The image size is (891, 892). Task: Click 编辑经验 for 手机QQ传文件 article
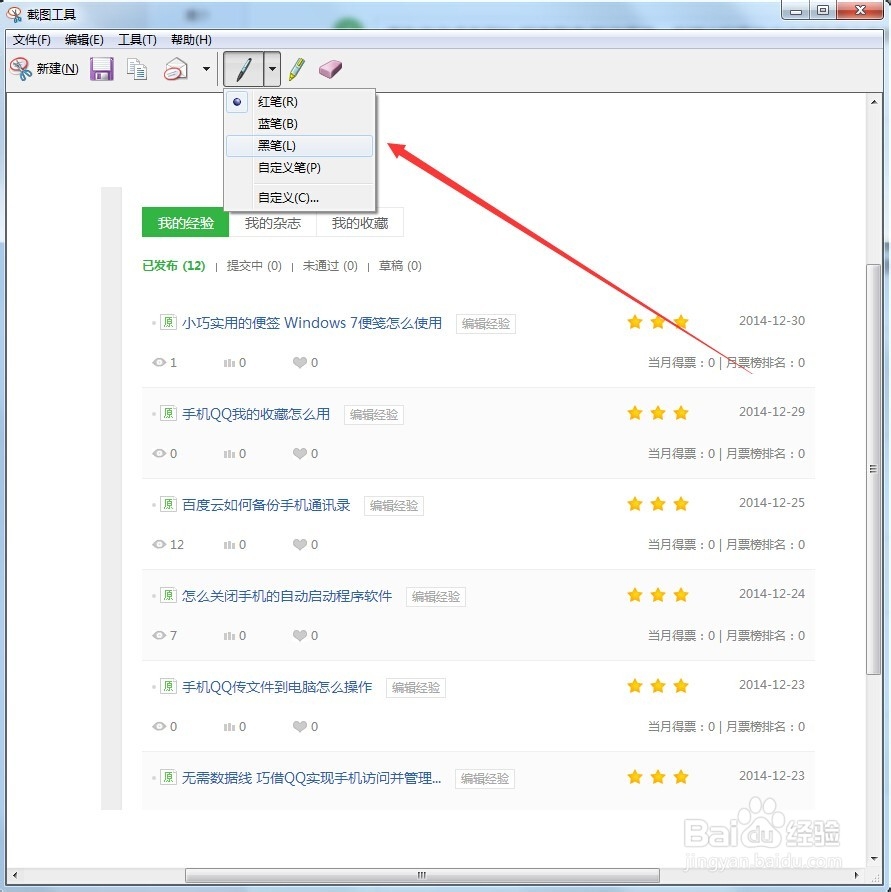pos(416,688)
